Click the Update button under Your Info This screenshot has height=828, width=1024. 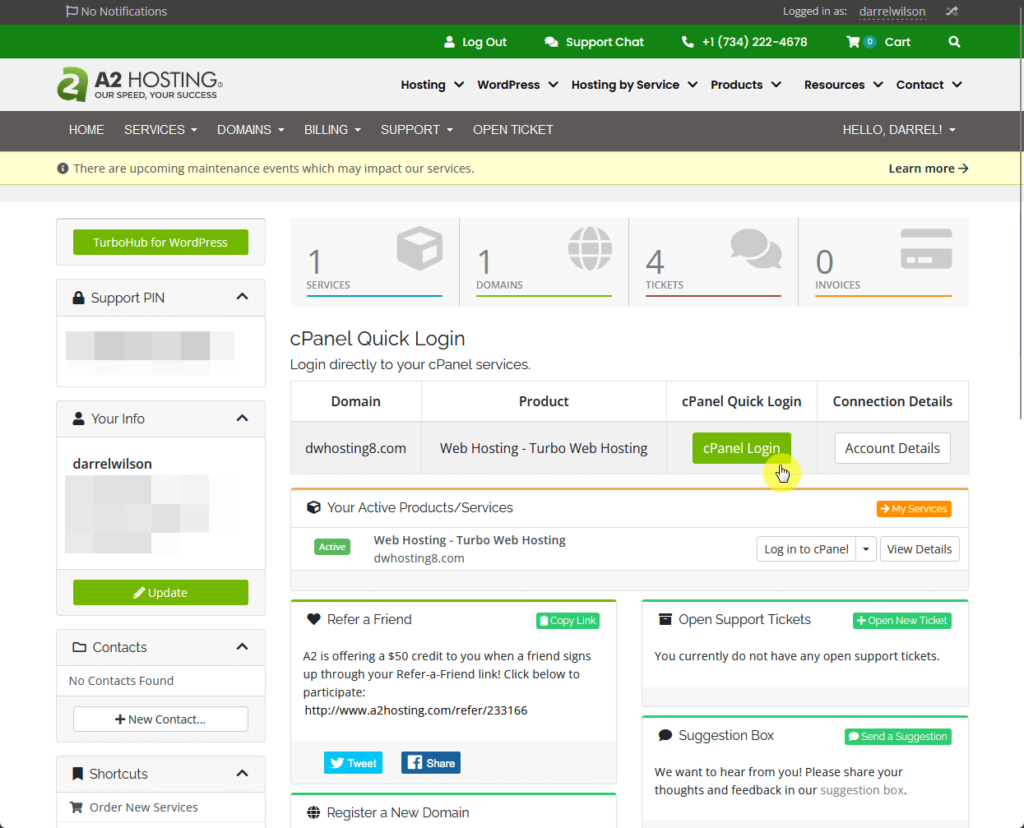(161, 592)
